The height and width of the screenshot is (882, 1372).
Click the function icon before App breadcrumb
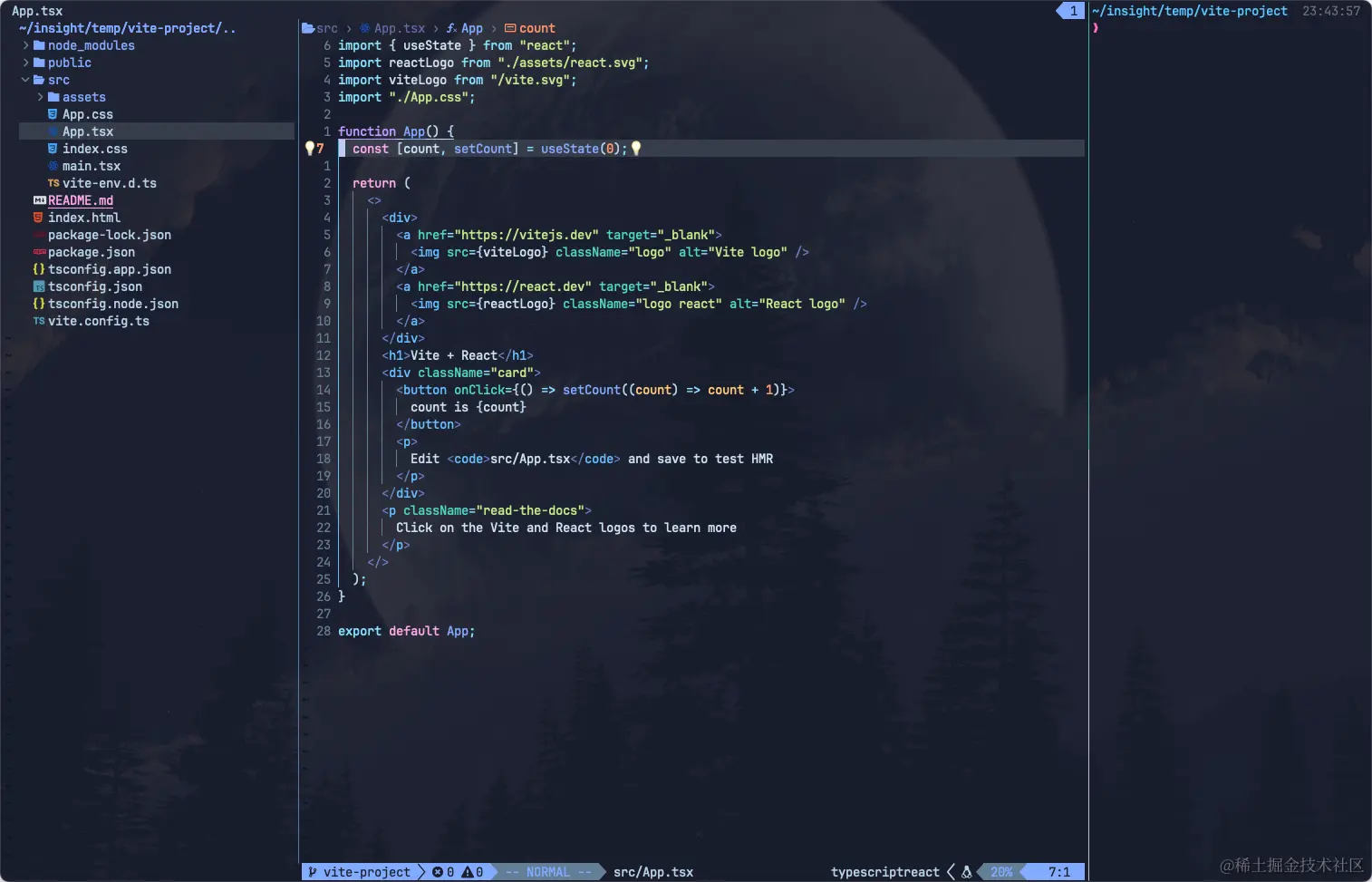point(451,28)
